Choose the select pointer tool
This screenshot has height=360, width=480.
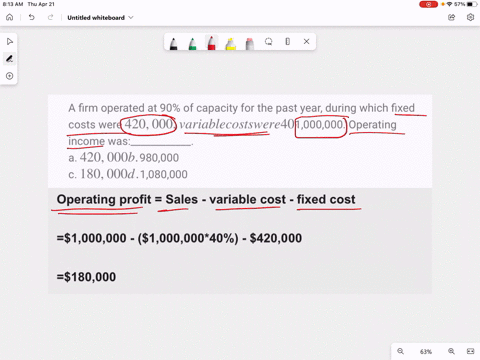coord(10,42)
